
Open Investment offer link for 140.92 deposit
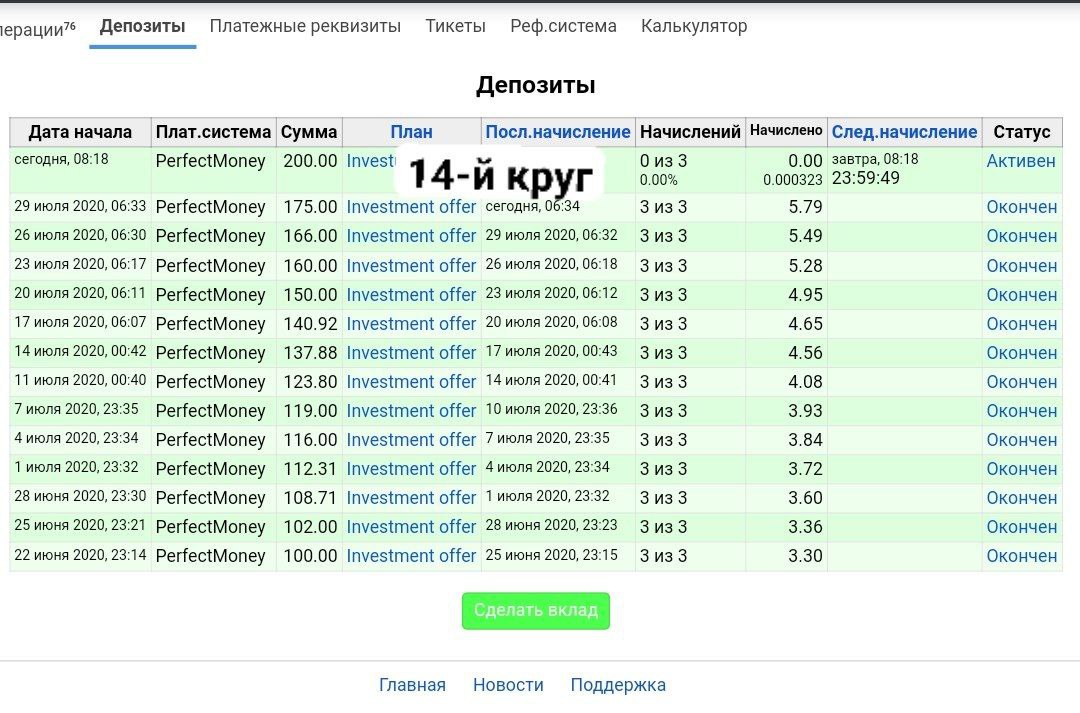tap(411, 323)
